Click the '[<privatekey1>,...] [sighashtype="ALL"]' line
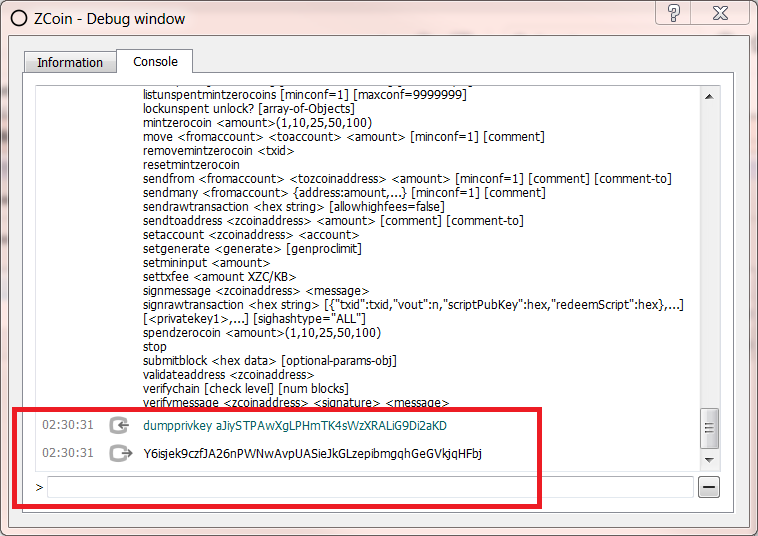Image resolution: width=758 pixels, height=536 pixels. click(254, 319)
